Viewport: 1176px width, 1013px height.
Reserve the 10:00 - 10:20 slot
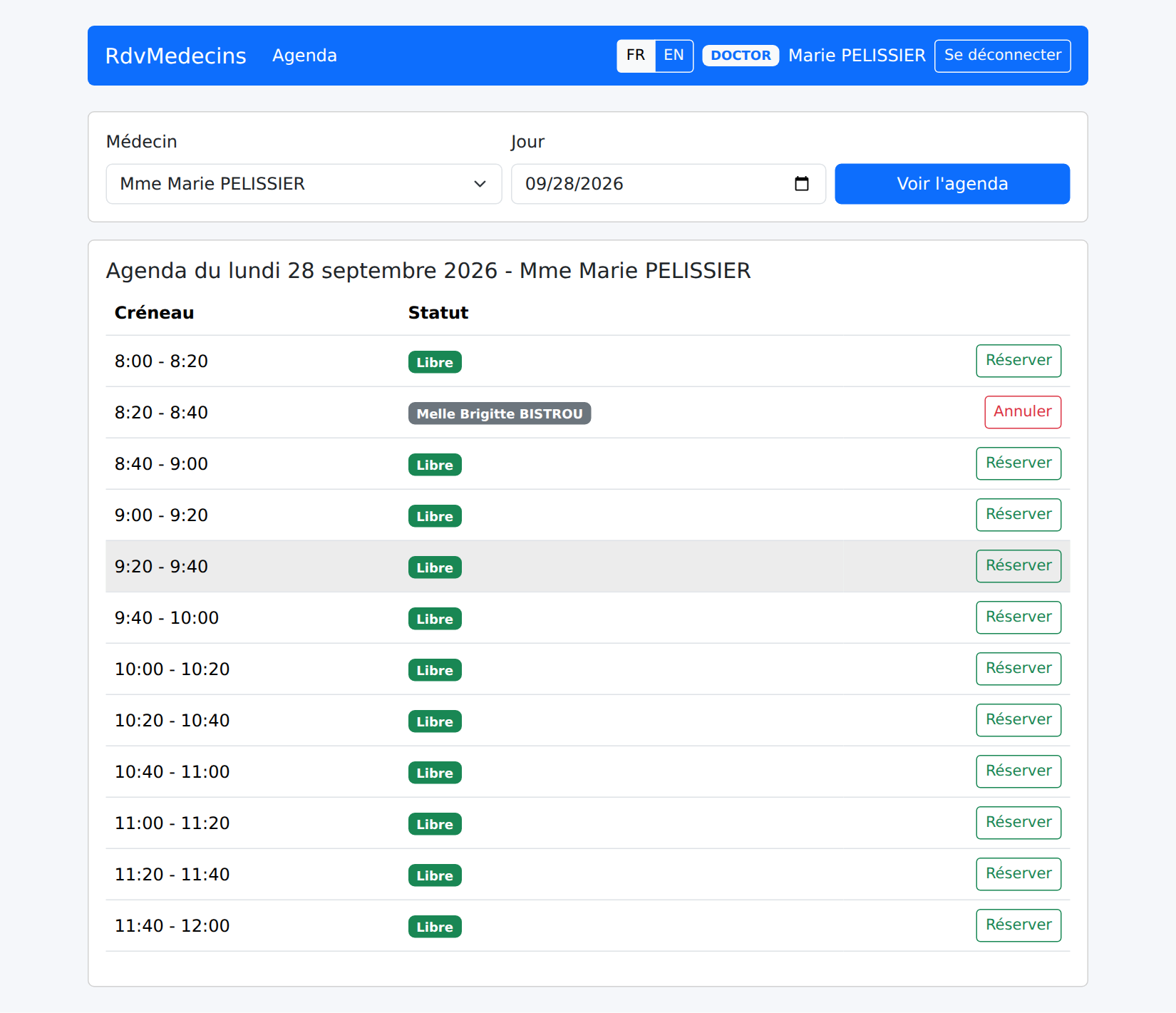(x=1018, y=669)
